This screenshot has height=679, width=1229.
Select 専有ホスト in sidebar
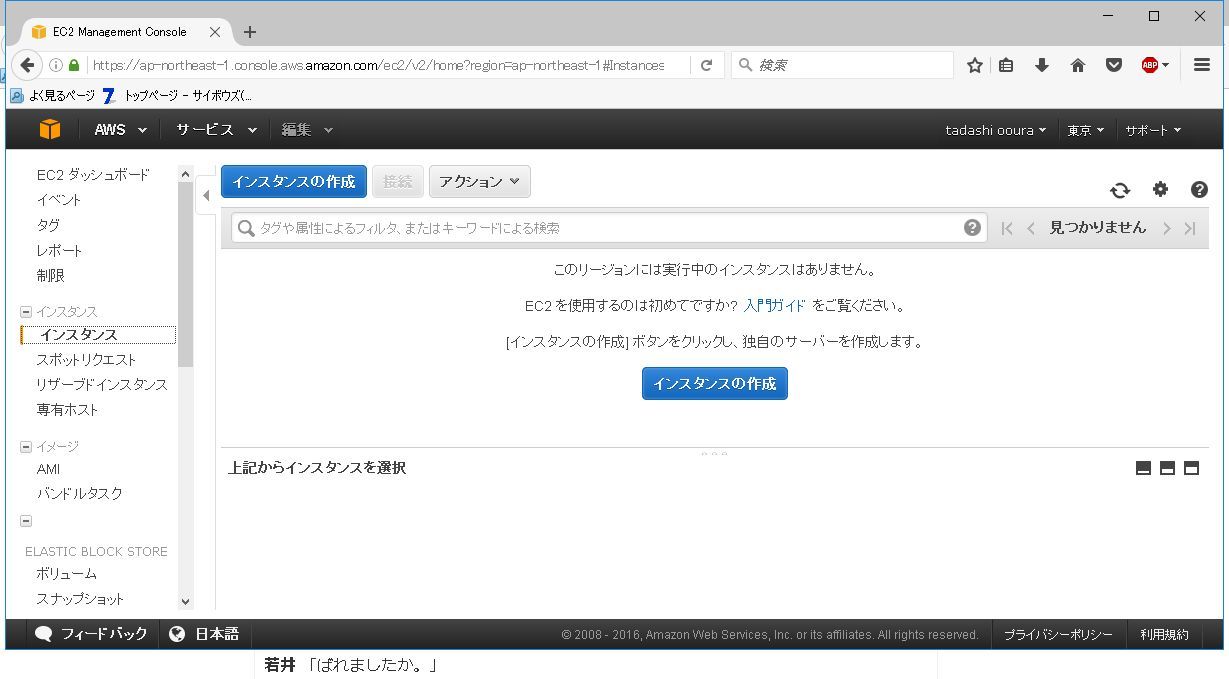67,409
